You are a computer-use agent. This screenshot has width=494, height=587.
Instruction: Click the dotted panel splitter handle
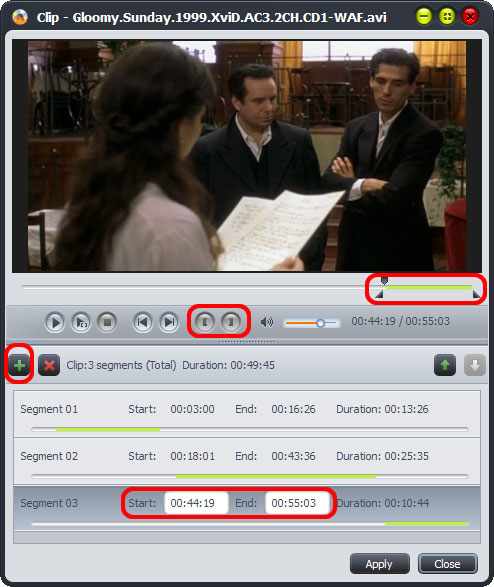pos(247,341)
